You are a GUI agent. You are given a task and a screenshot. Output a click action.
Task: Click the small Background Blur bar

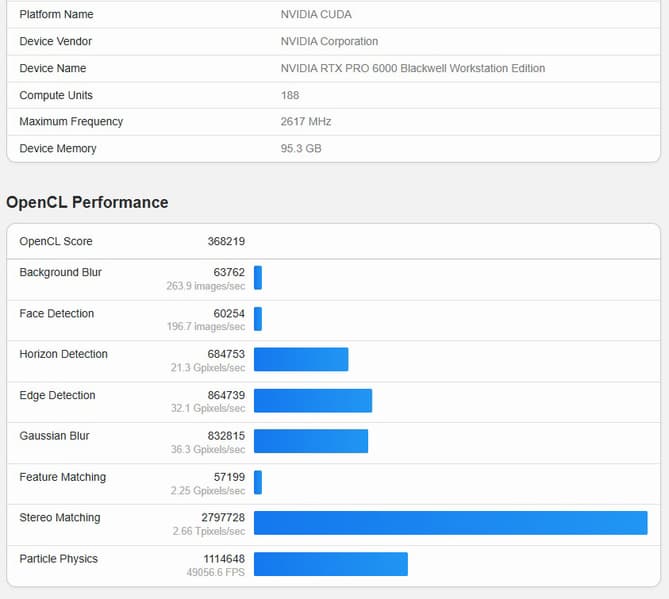(x=258, y=277)
